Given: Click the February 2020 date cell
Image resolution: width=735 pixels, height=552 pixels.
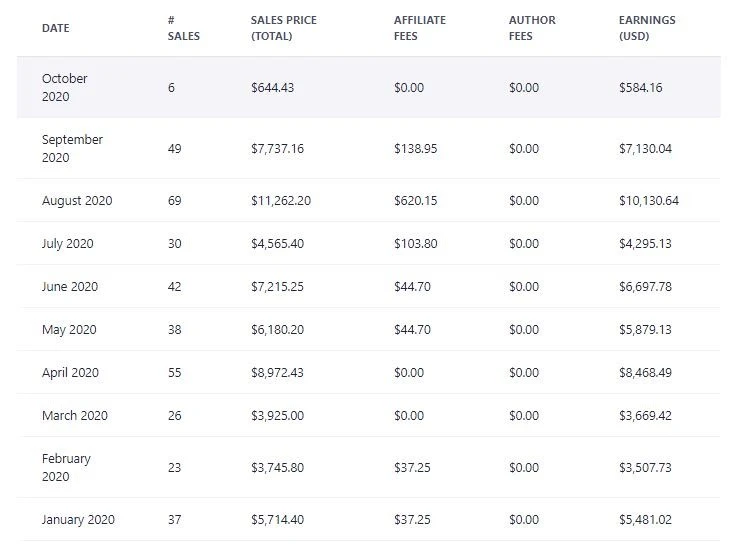Looking at the screenshot, I should [x=66, y=467].
